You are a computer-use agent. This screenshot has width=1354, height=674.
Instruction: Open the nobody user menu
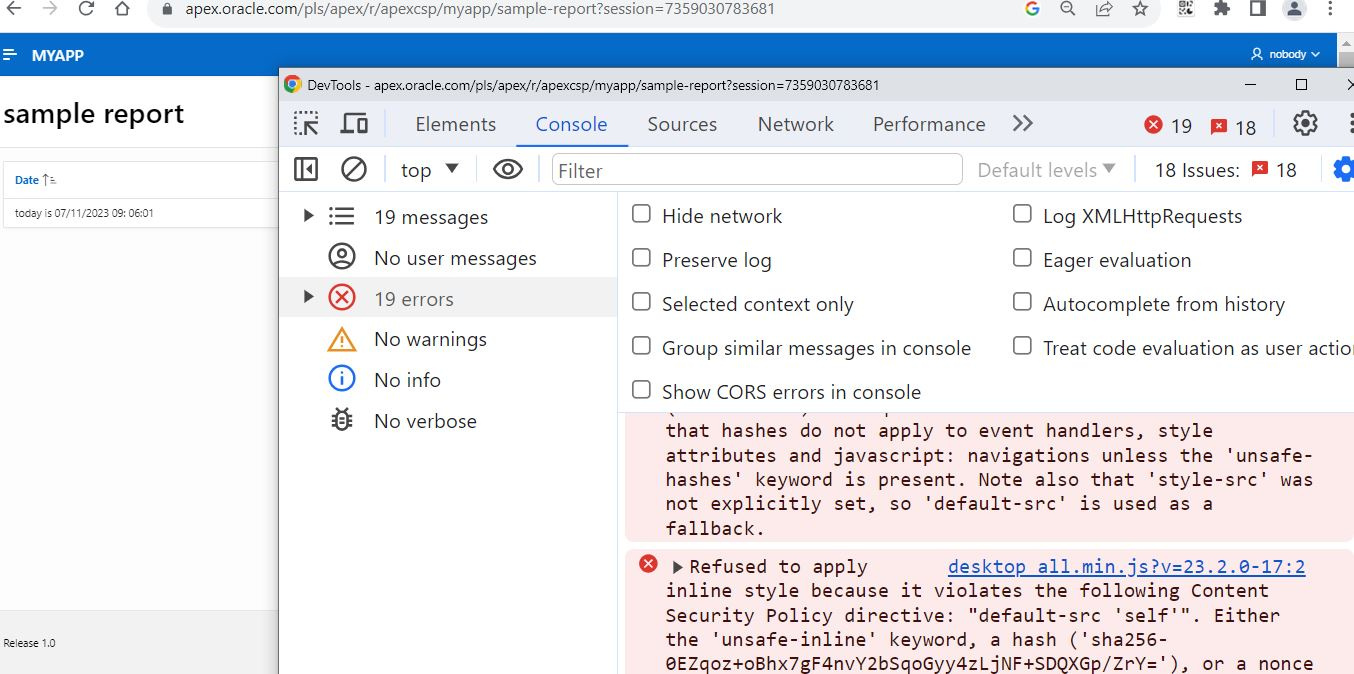pos(1285,54)
